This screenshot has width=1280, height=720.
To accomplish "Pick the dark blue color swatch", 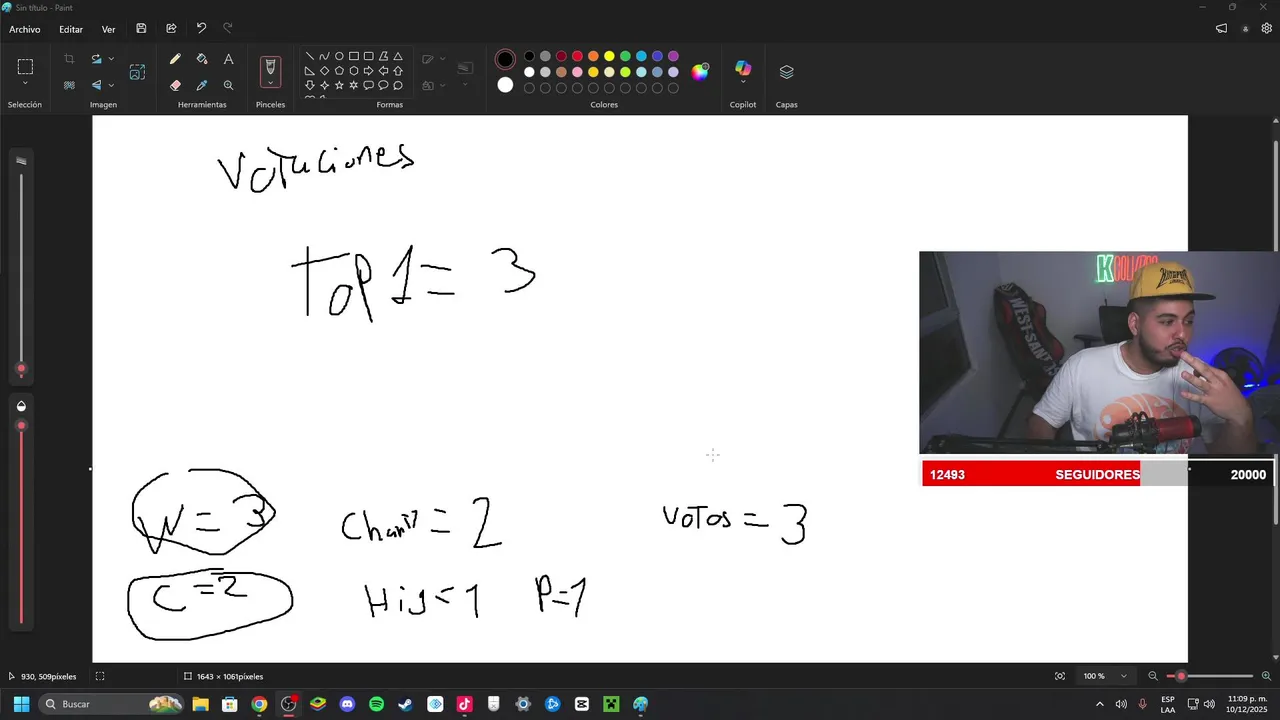I will (x=657, y=56).
